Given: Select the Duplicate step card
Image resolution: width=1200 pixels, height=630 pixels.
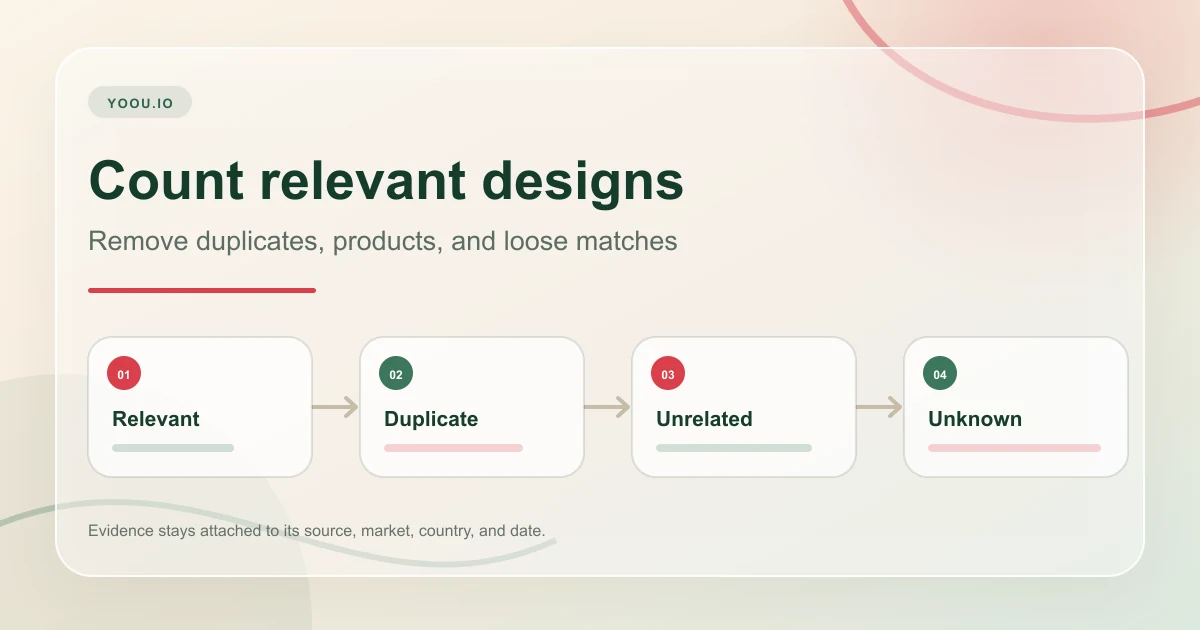Looking at the screenshot, I should (472, 406).
